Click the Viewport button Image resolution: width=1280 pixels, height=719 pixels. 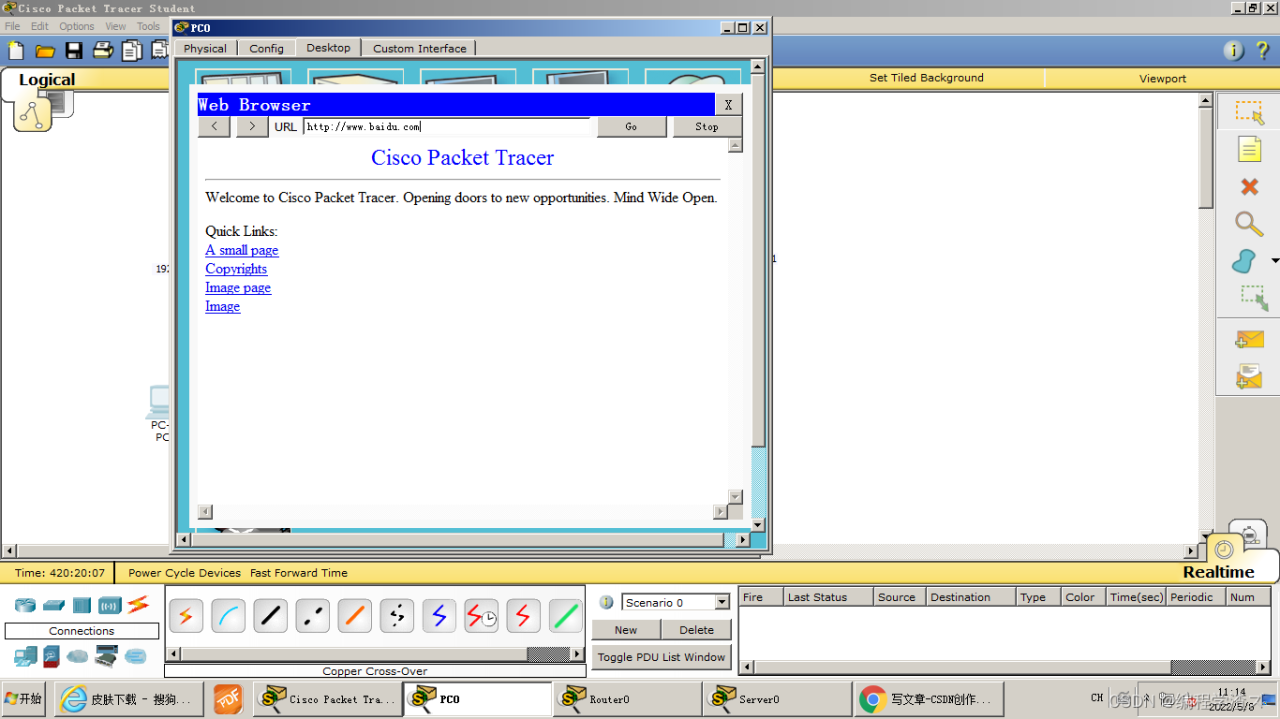(x=1162, y=78)
